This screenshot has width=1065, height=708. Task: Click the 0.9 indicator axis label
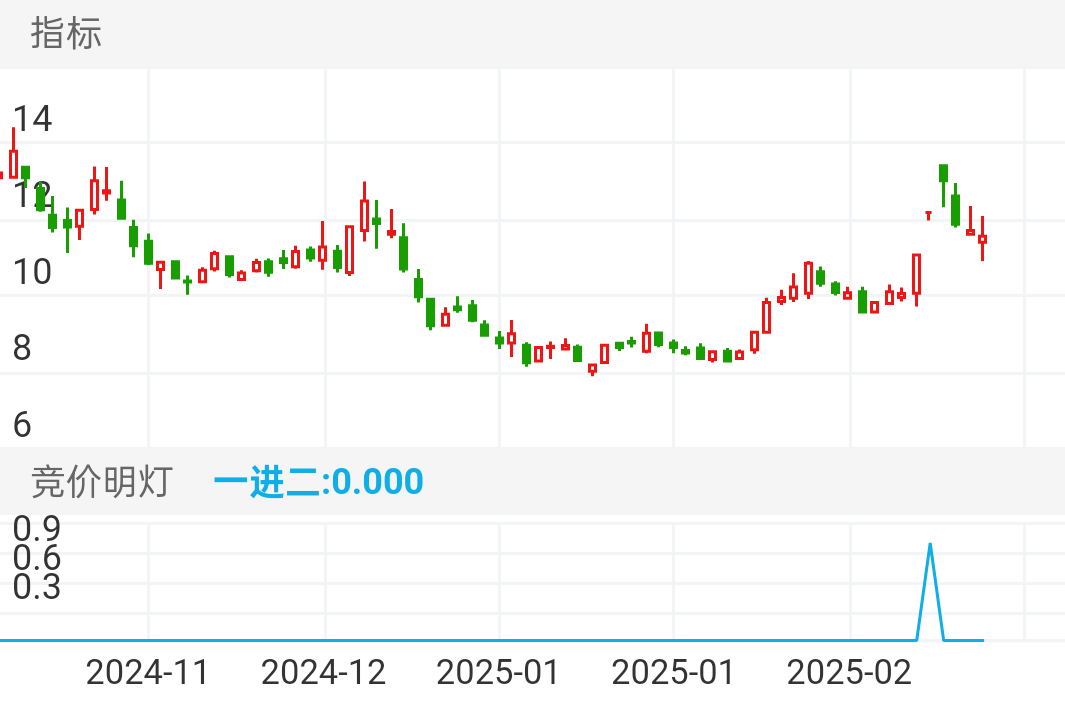coord(37,528)
